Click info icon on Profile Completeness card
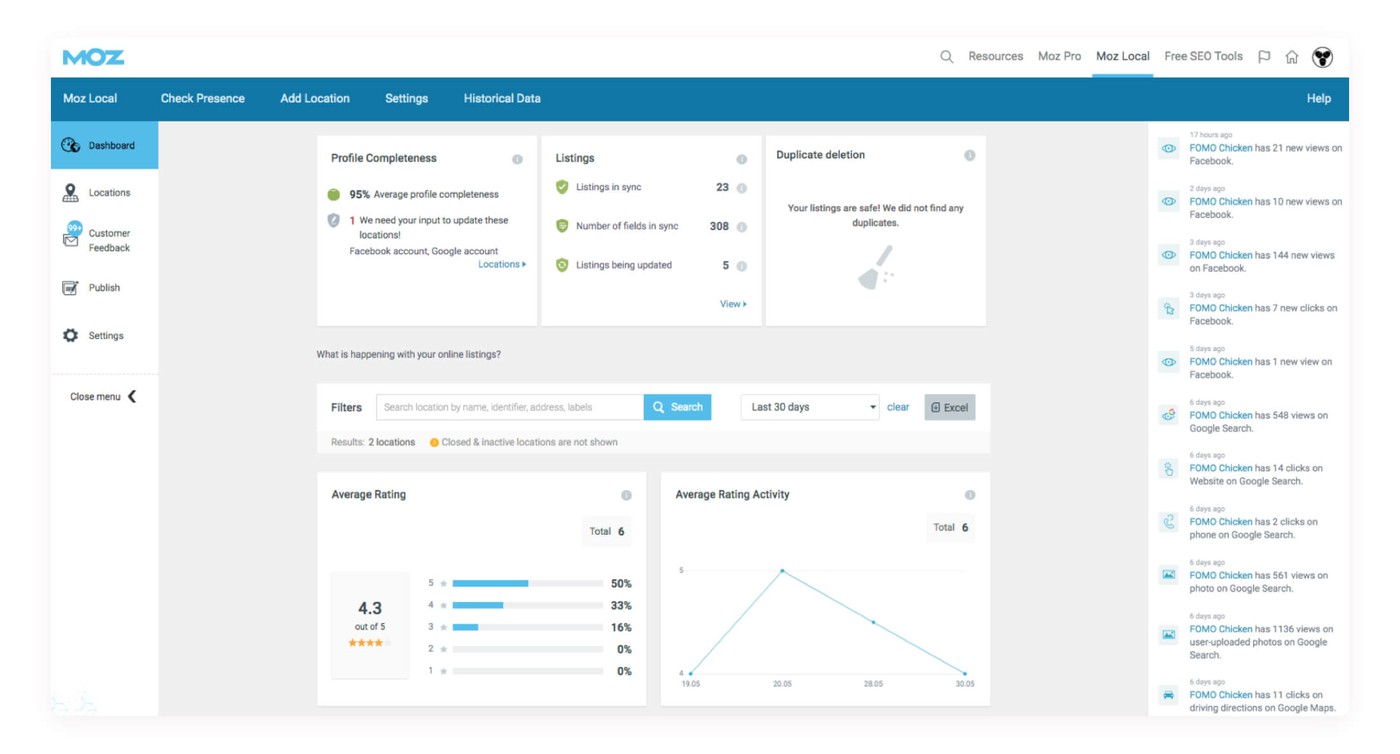This screenshot has width=1400, height=754. 517,159
